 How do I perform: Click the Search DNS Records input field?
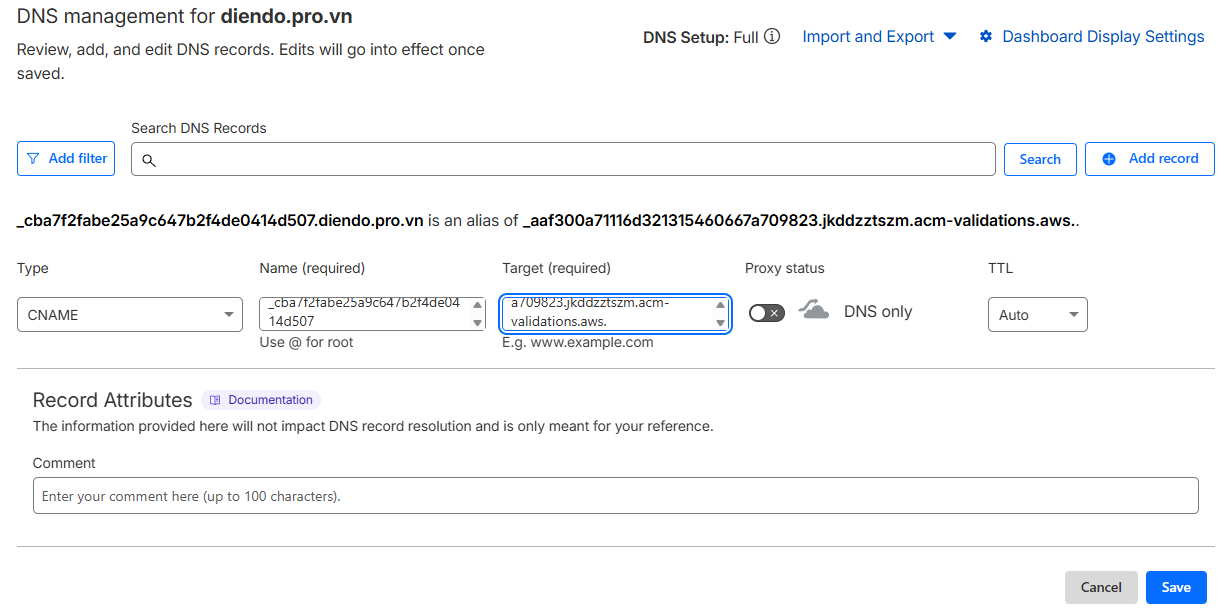click(570, 160)
